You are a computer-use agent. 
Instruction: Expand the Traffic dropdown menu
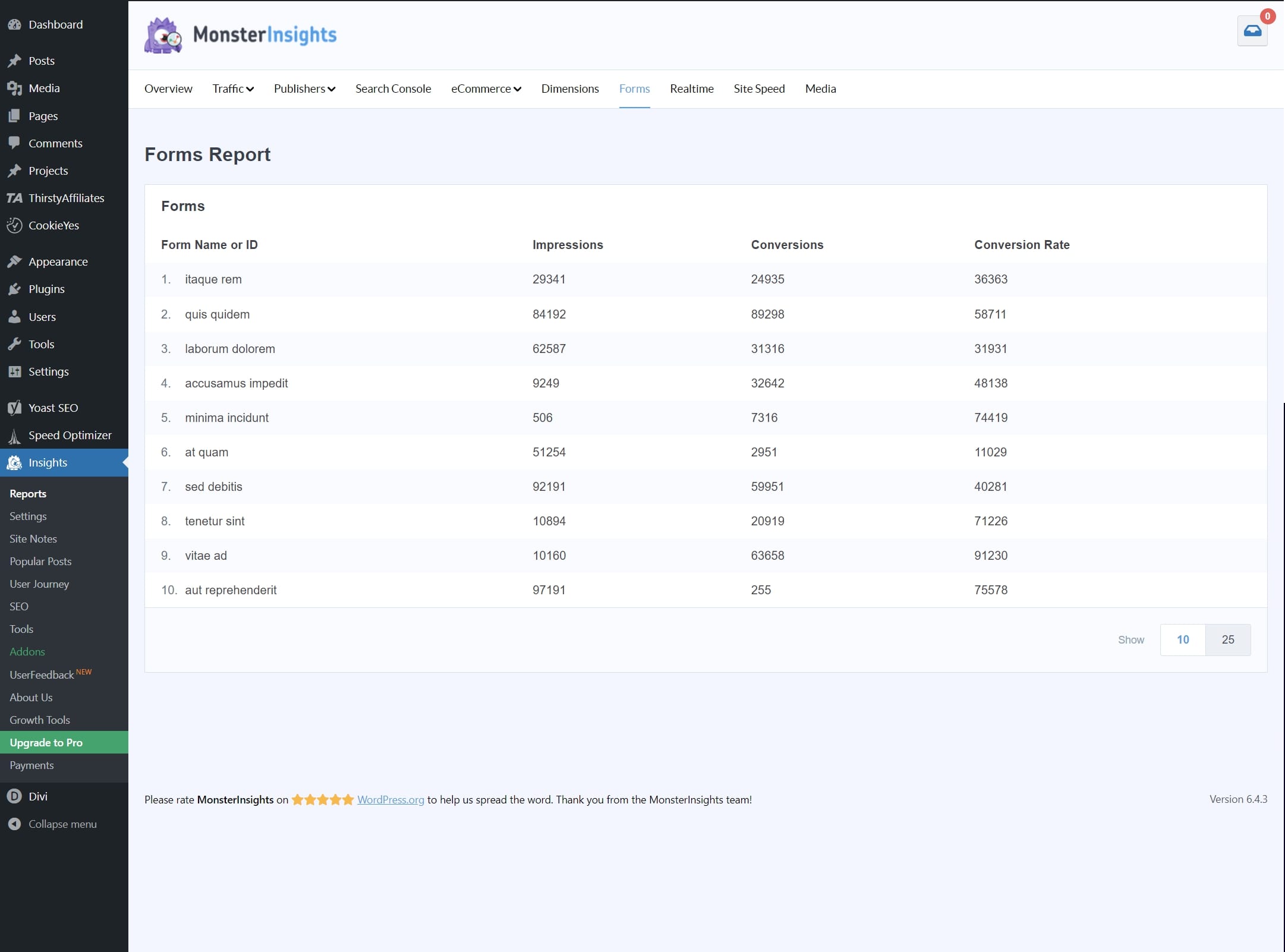(x=232, y=89)
